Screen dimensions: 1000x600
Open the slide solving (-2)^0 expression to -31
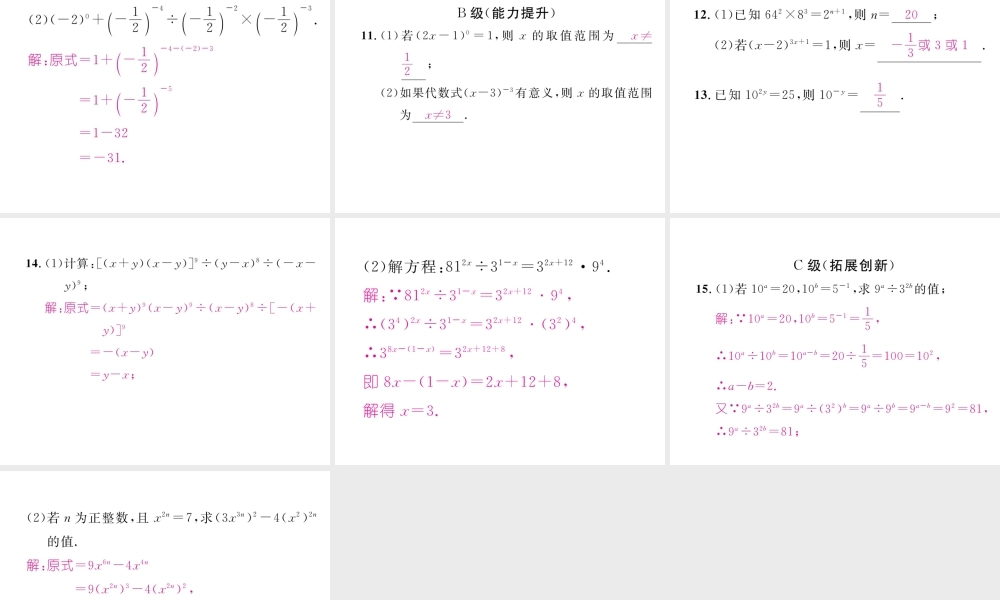165,106
